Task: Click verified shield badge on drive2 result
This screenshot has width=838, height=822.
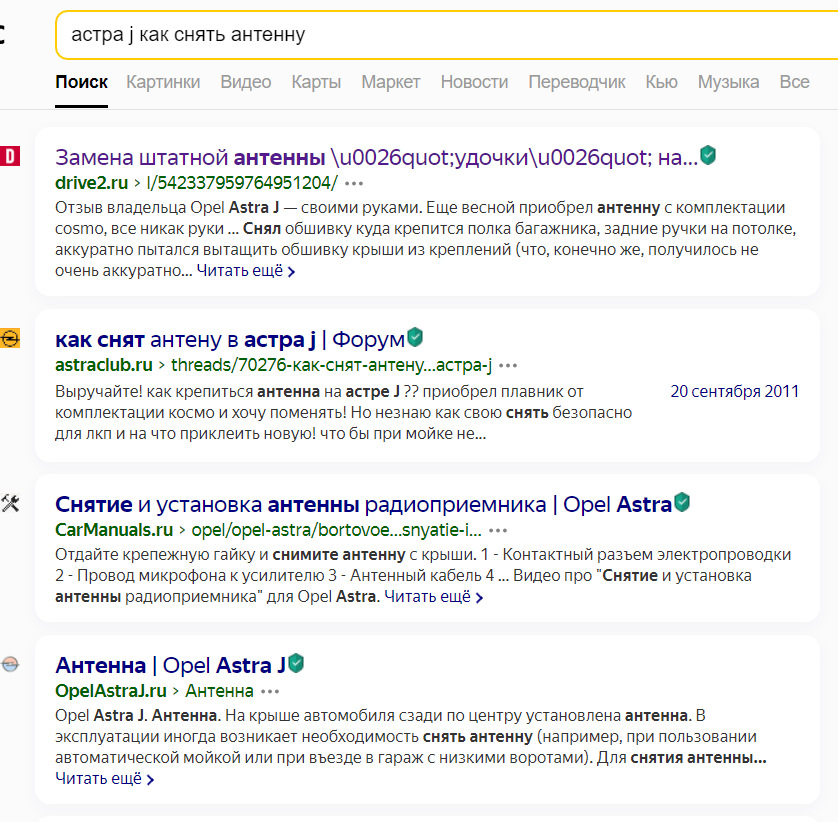Action: (708, 156)
